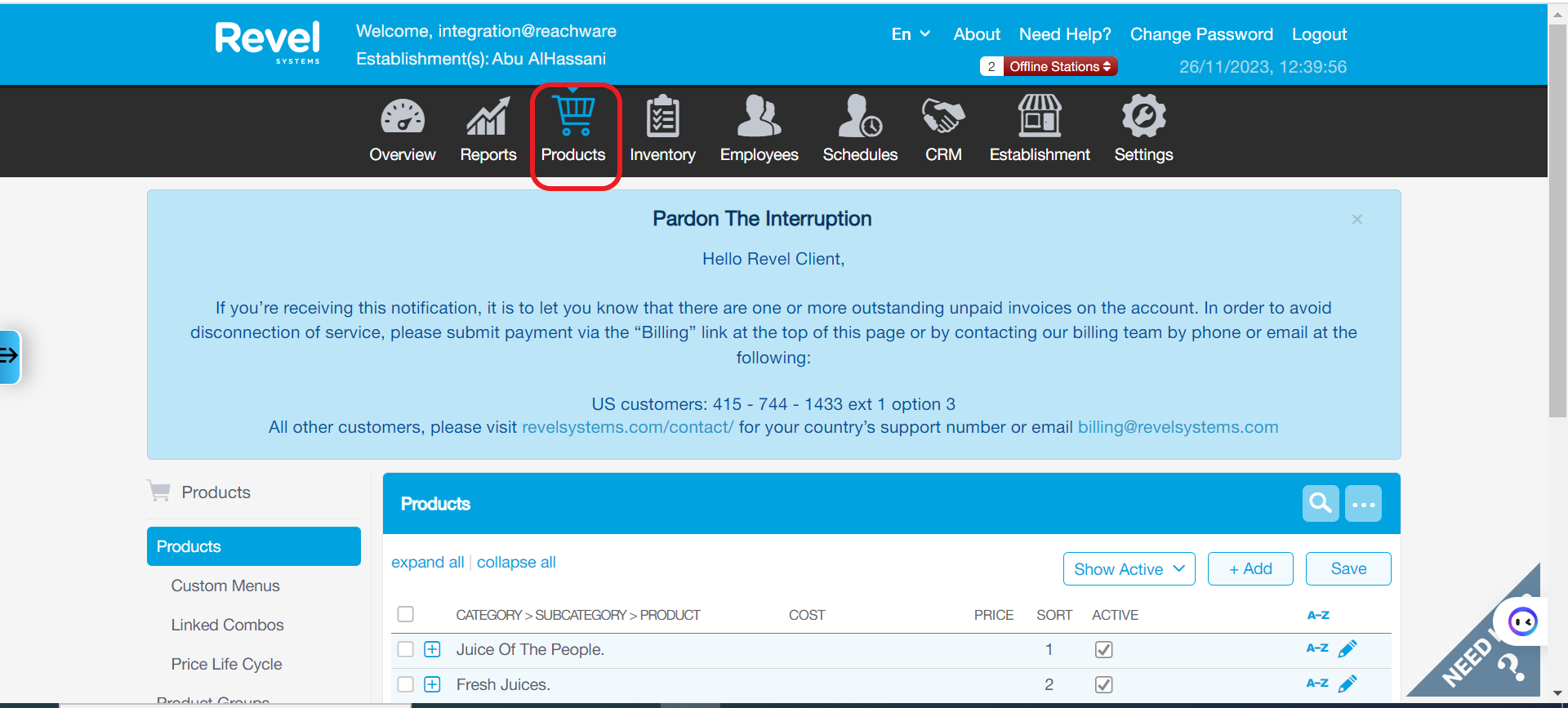Viewport: 1568px width, 708px height.
Task: Open the Employees icon
Action: click(759, 116)
